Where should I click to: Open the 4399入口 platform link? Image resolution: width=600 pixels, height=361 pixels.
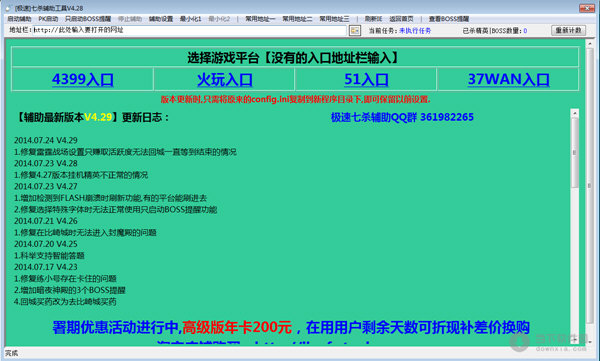click(x=83, y=79)
